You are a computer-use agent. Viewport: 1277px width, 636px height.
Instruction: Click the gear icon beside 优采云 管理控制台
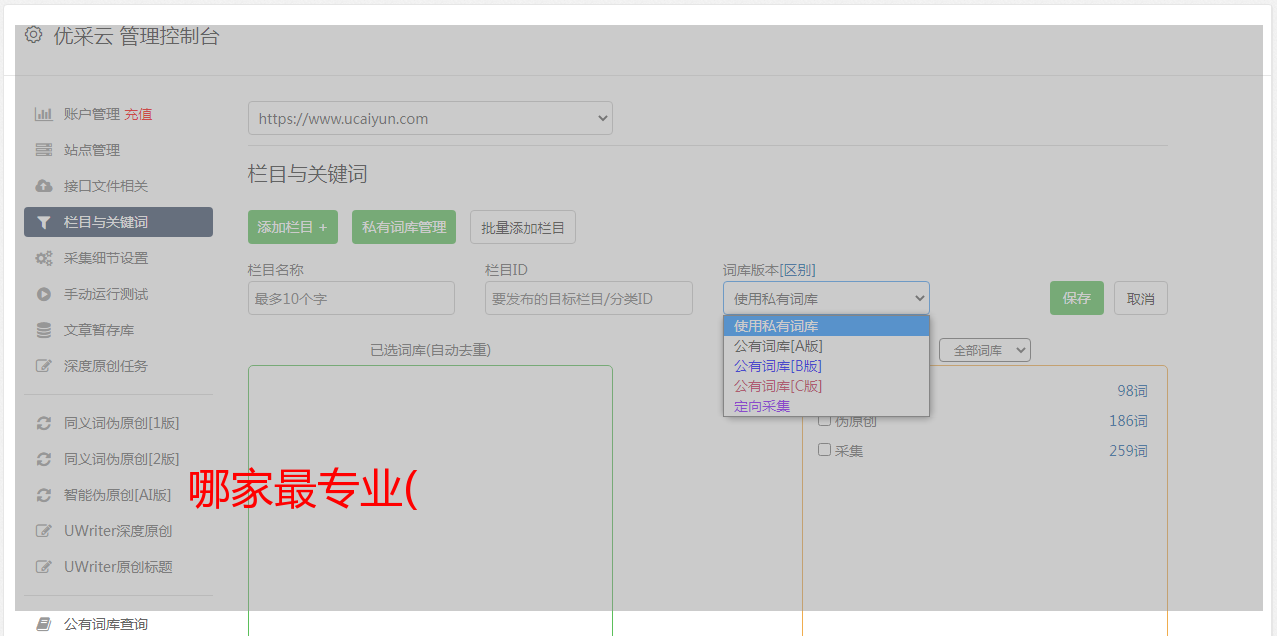[x=33, y=35]
